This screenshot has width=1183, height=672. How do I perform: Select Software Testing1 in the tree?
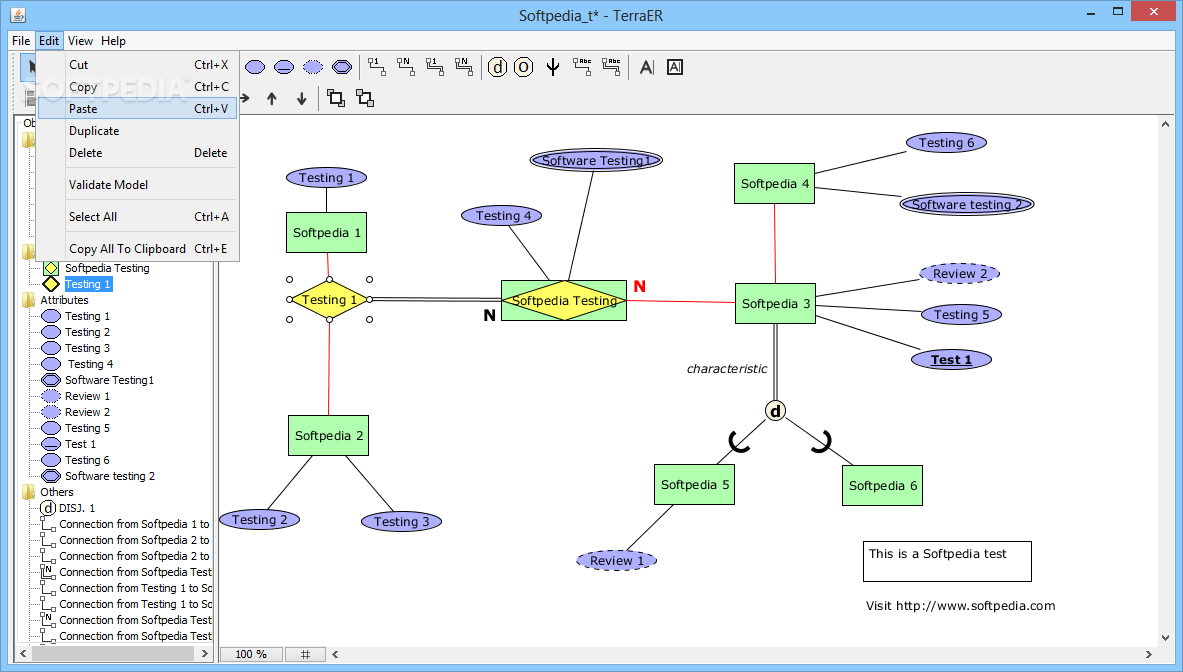[x=109, y=380]
